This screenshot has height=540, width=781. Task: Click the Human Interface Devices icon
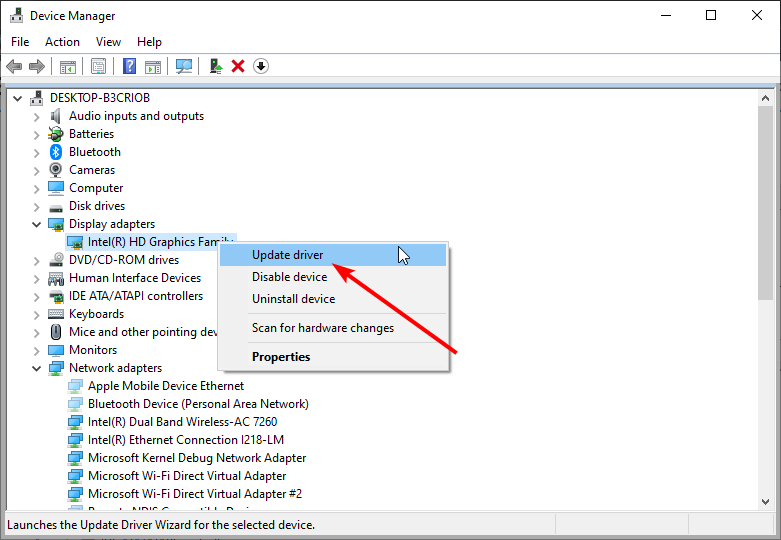56,278
